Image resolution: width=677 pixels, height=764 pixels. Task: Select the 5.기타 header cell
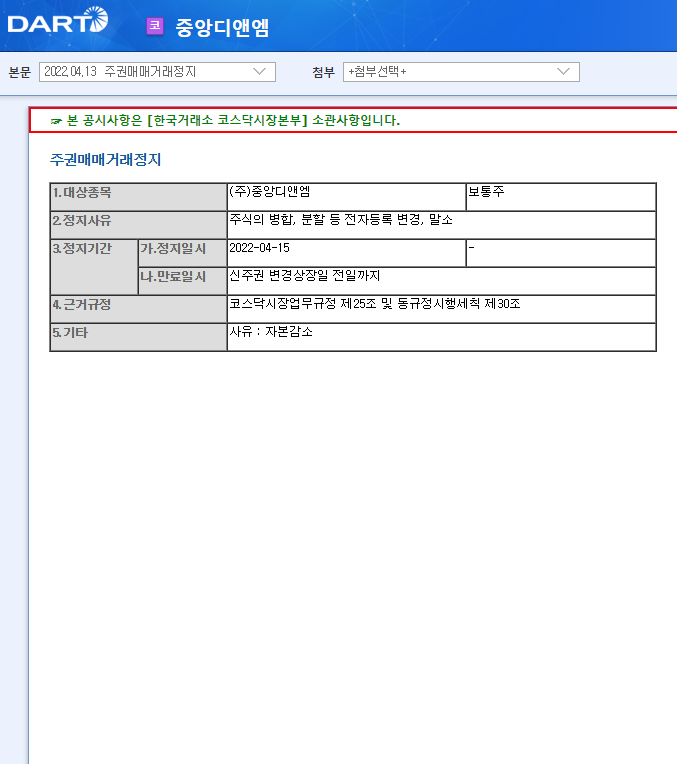[138, 337]
